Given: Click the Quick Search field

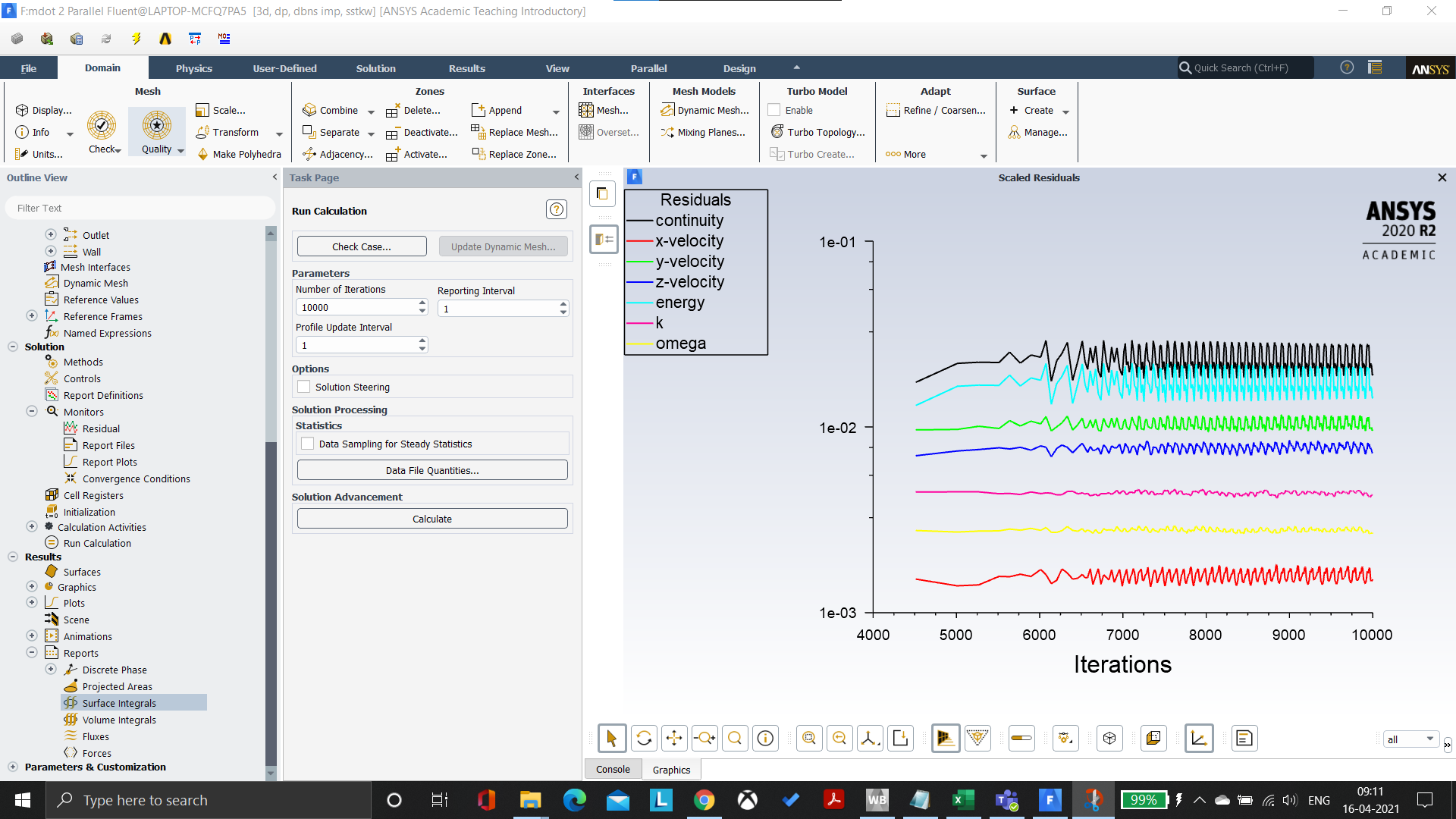Looking at the screenshot, I should click(1245, 67).
